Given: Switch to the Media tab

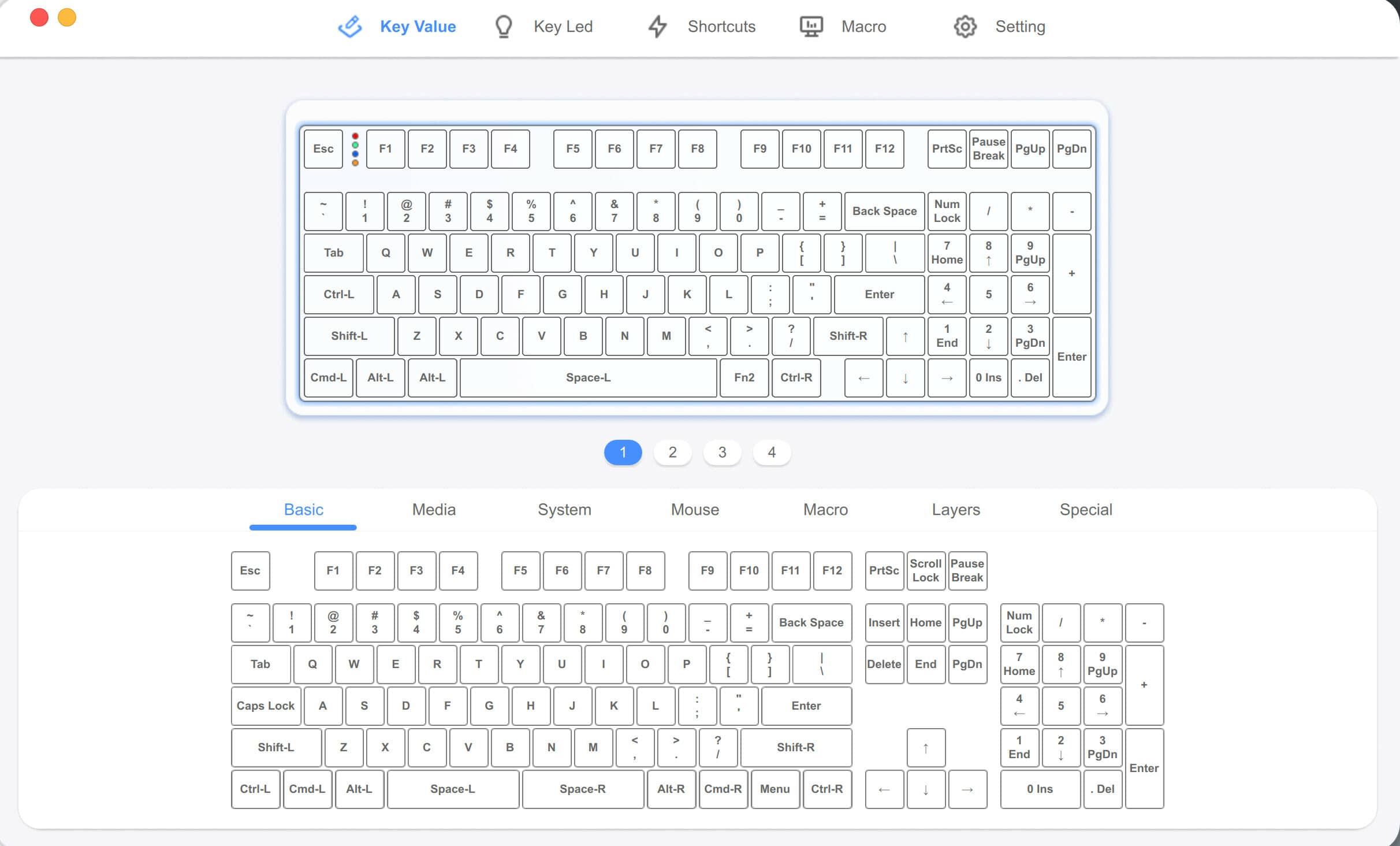Looking at the screenshot, I should (x=433, y=510).
